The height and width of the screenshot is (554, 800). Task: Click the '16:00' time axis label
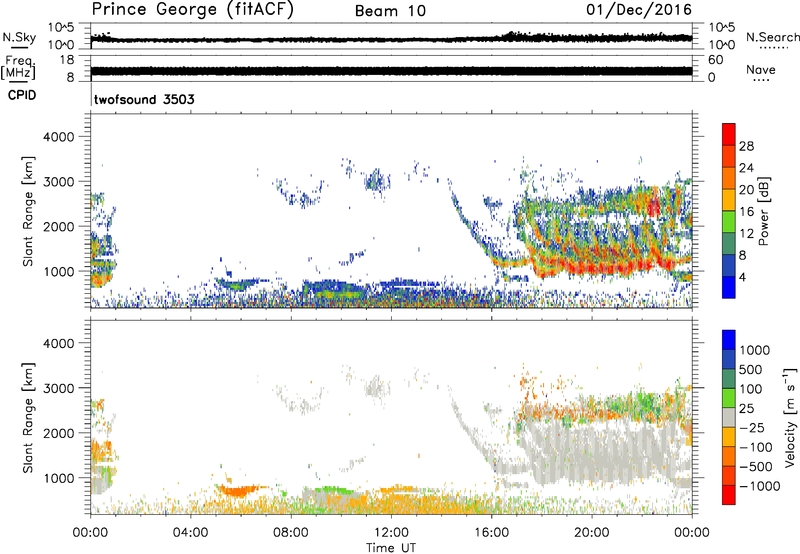(x=491, y=533)
